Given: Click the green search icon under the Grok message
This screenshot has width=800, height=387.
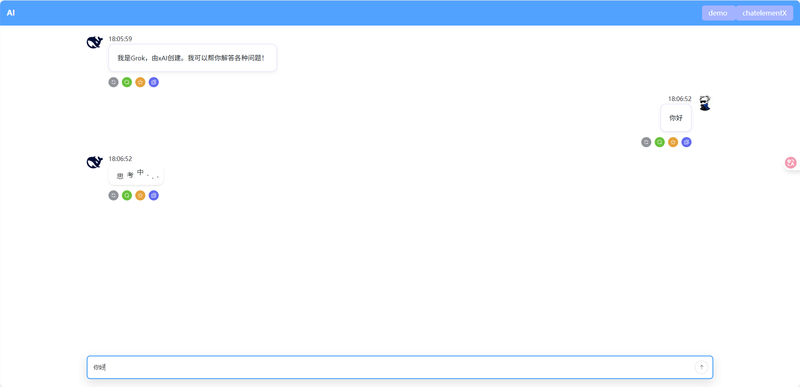Looking at the screenshot, I should pyautogui.click(x=127, y=82).
